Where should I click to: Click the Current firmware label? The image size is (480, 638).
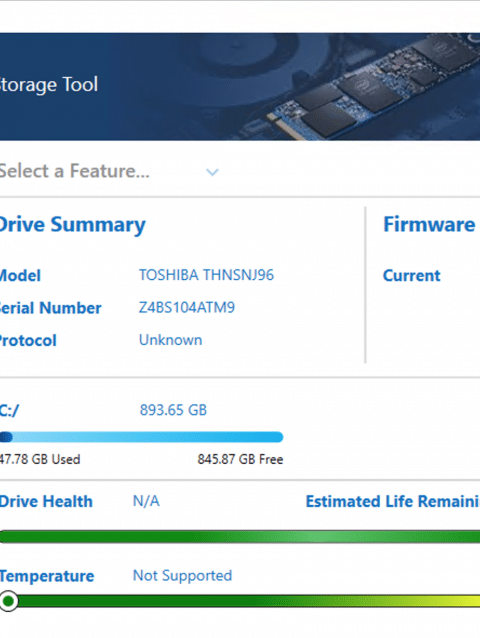(x=412, y=275)
